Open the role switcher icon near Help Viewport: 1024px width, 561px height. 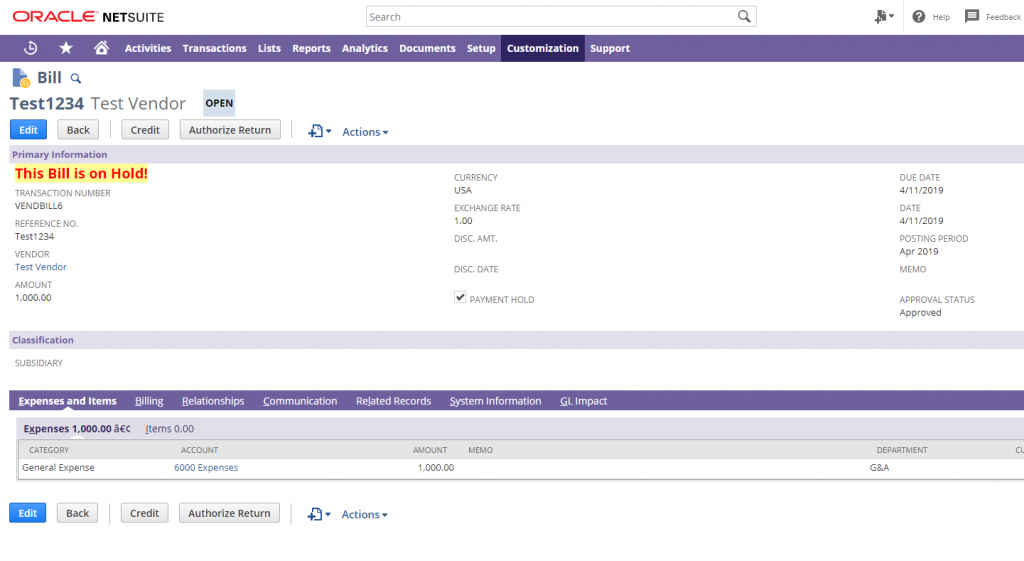coord(883,17)
